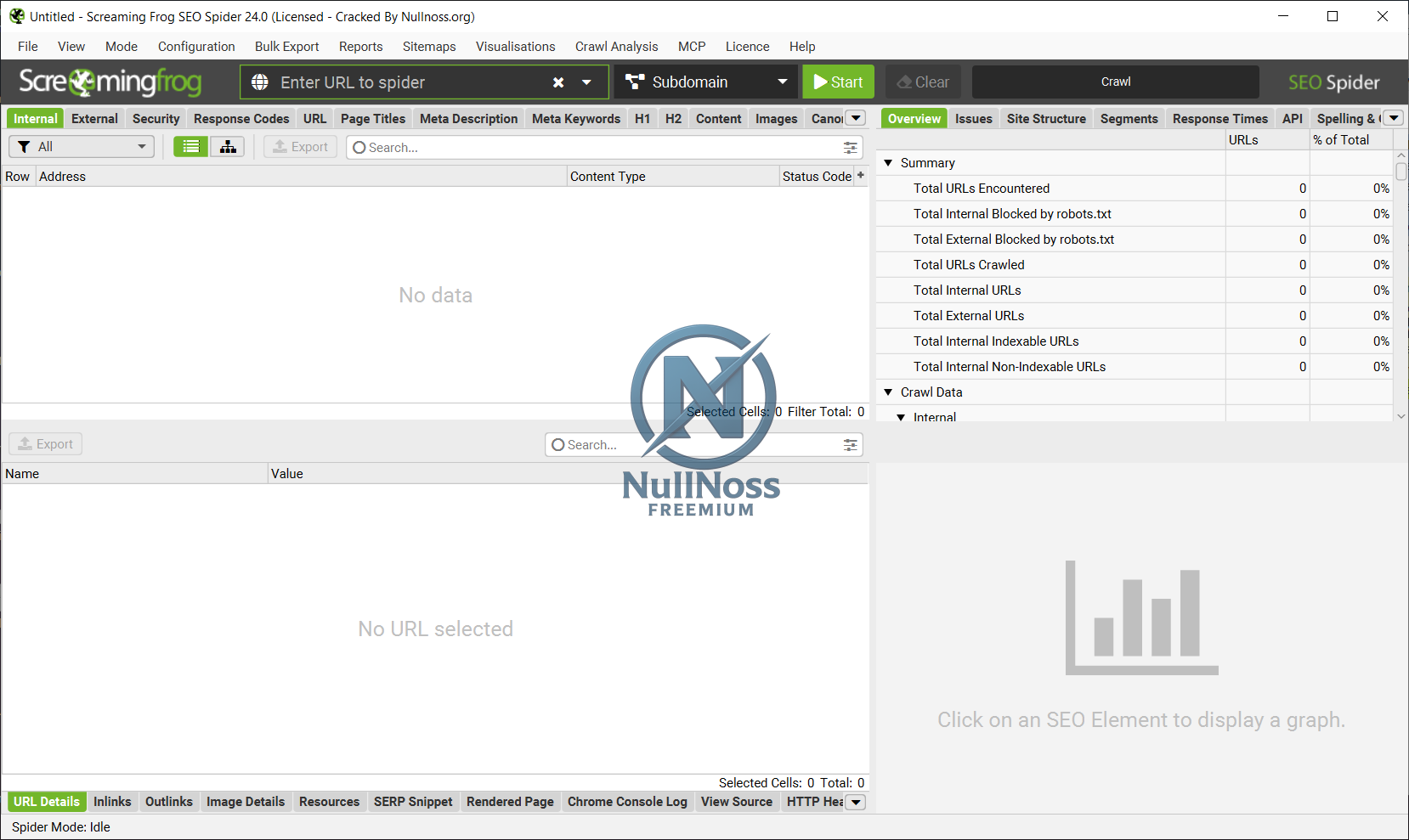Open the Licence menu
The height and width of the screenshot is (840, 1409).
(748, 47)
